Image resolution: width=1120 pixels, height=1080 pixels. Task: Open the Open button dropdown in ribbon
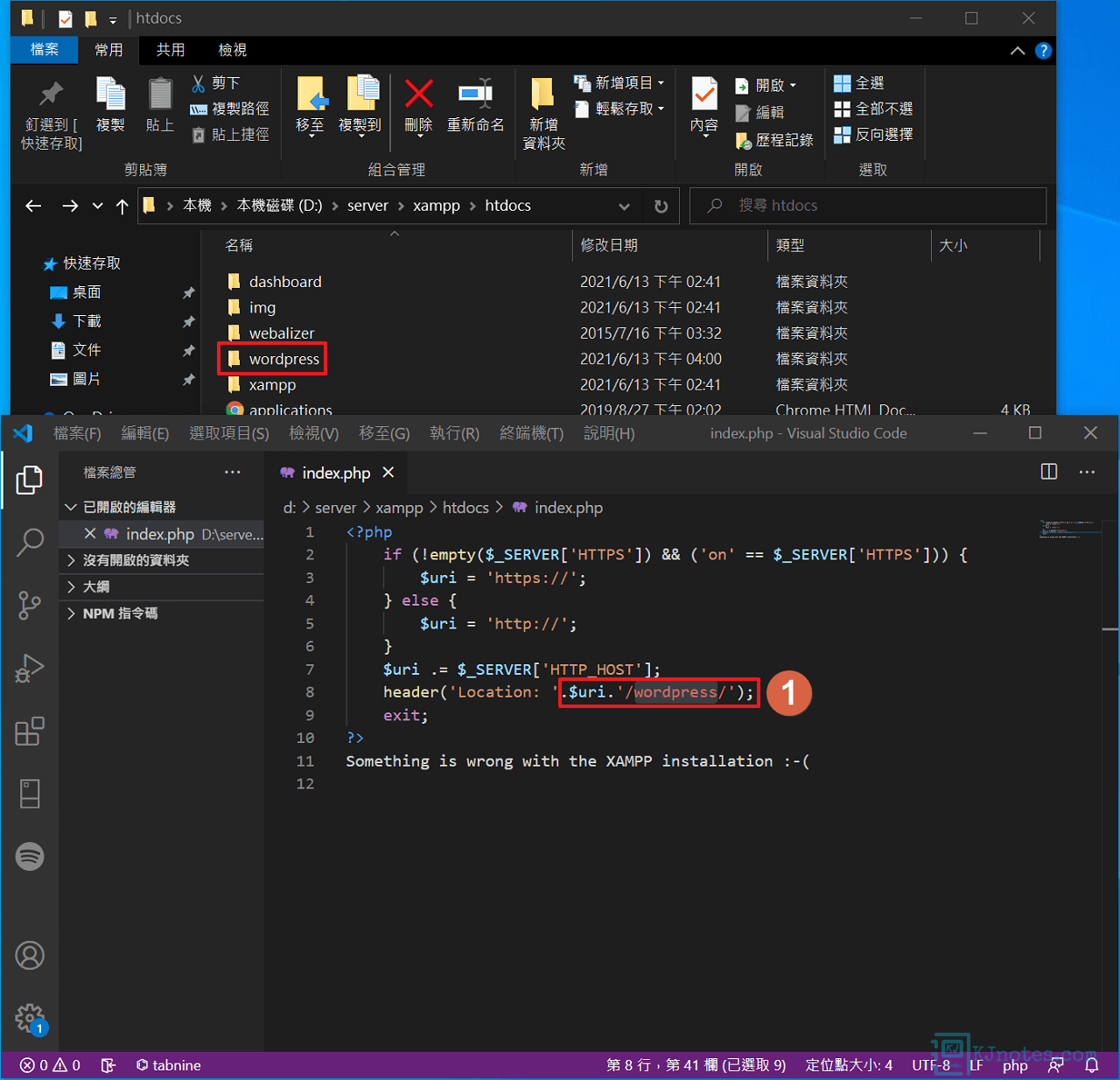pyautogui.click(x=766, y=86)
